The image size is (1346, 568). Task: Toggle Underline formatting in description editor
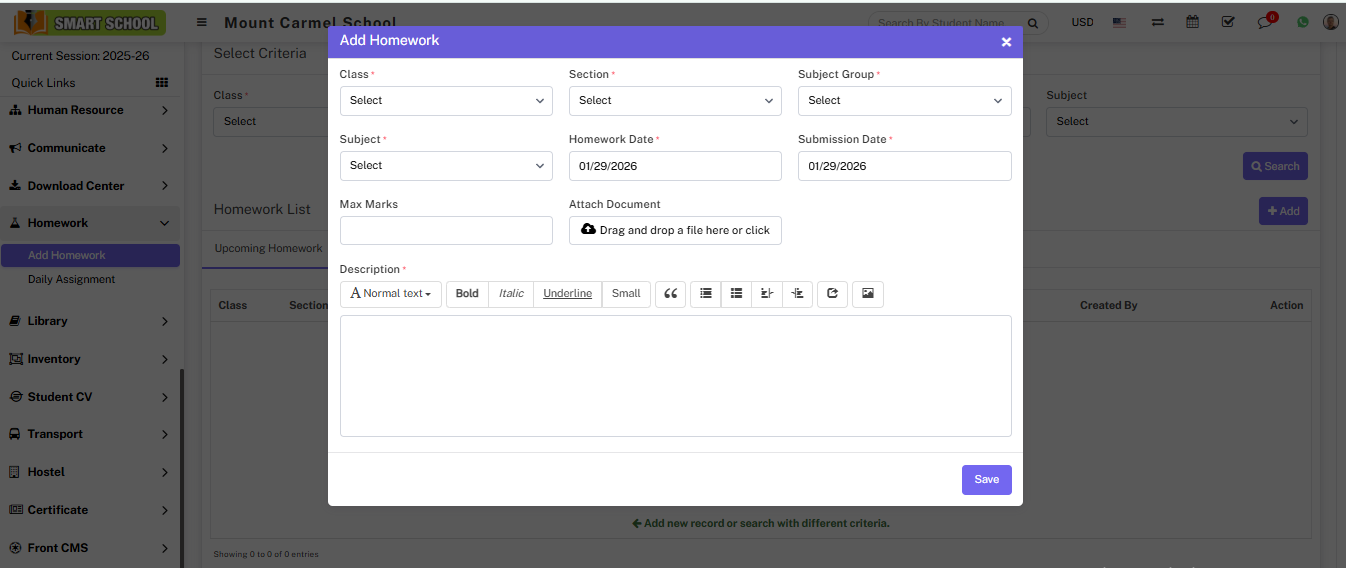click(567, 294)
